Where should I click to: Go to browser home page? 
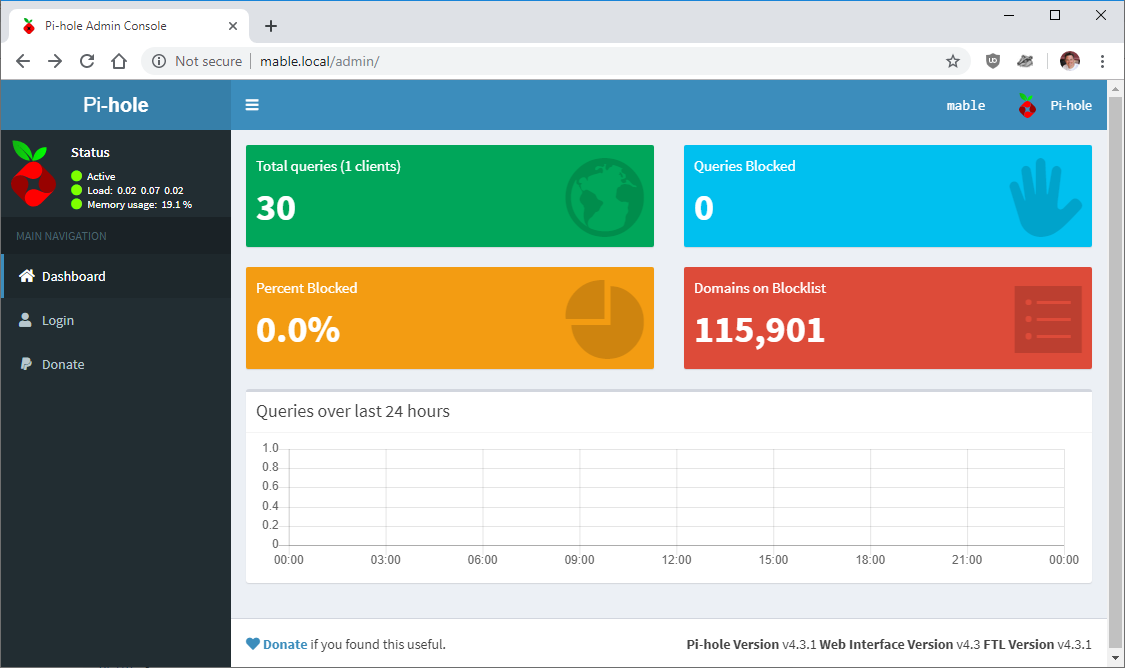tap(119, 61)
